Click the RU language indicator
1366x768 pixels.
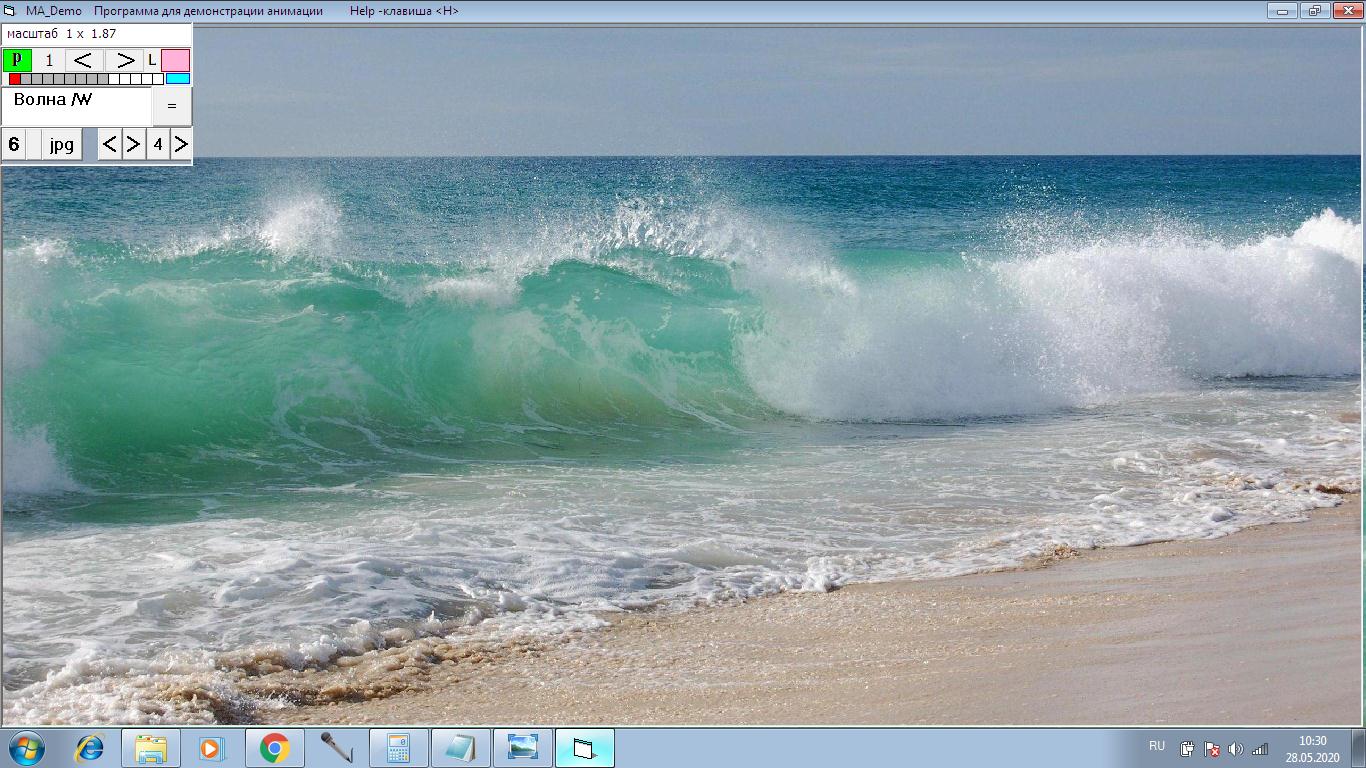pyautogui.click(x=1157, y=746)
